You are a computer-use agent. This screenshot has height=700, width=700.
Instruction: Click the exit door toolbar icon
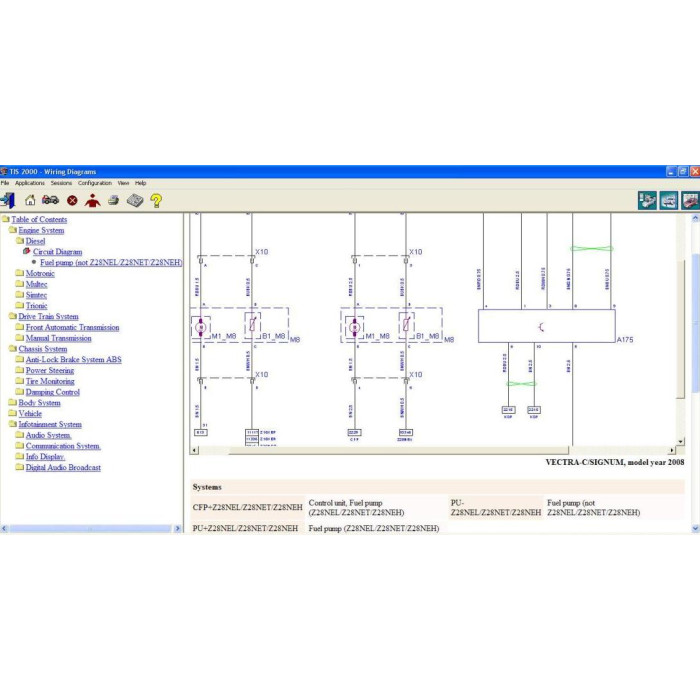point(8,200)
